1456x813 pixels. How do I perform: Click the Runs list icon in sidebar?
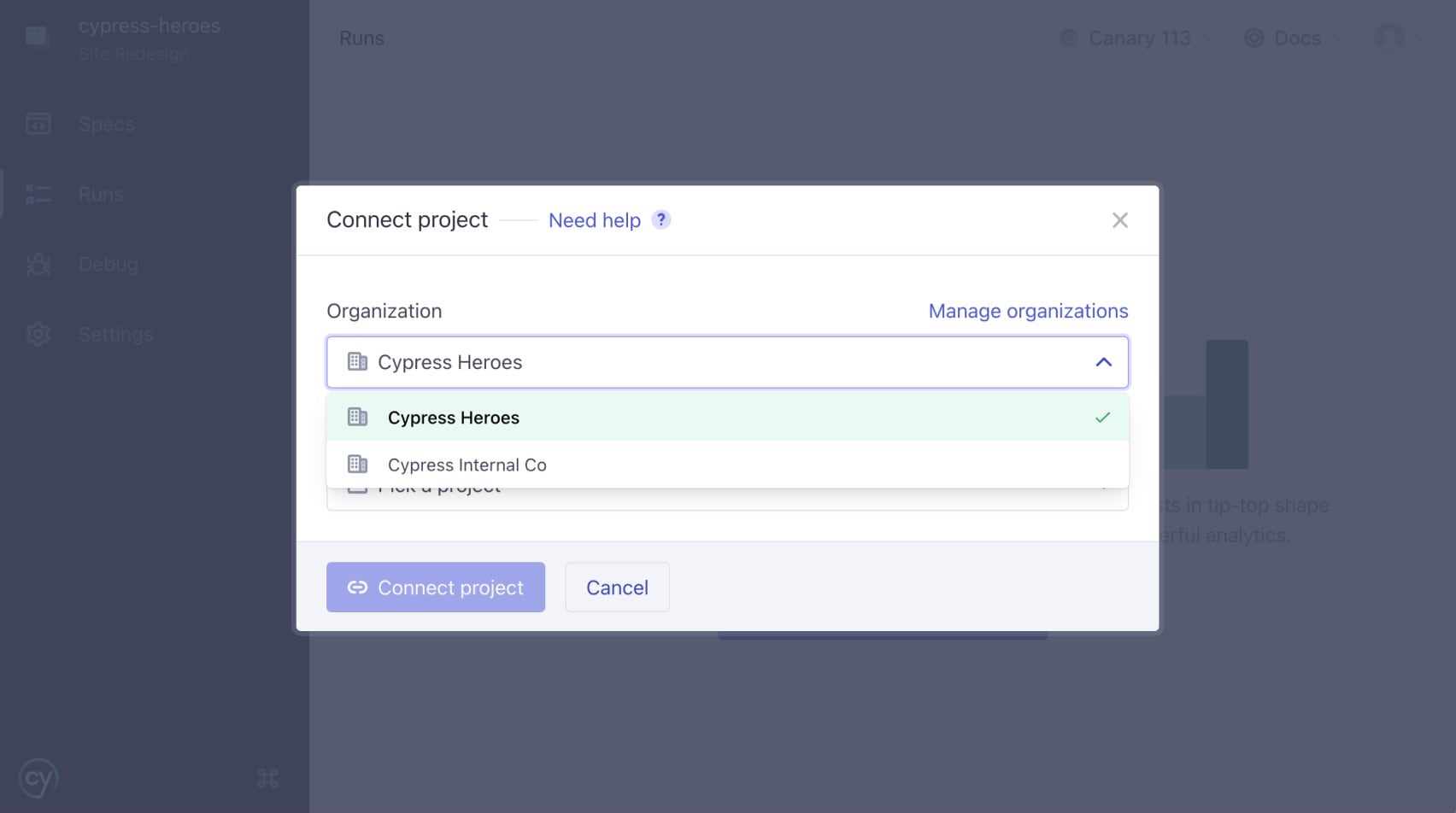click(x=38, y=194)
